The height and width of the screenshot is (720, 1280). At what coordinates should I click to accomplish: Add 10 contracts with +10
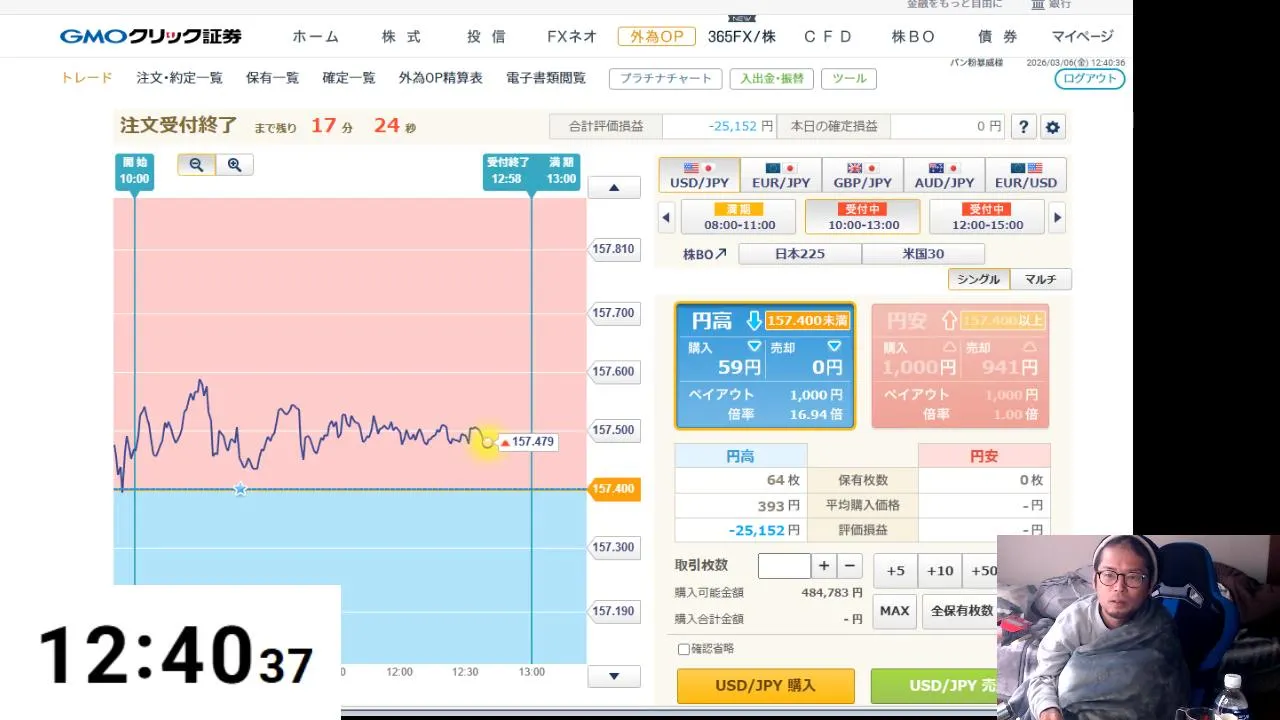coord(940,571)
